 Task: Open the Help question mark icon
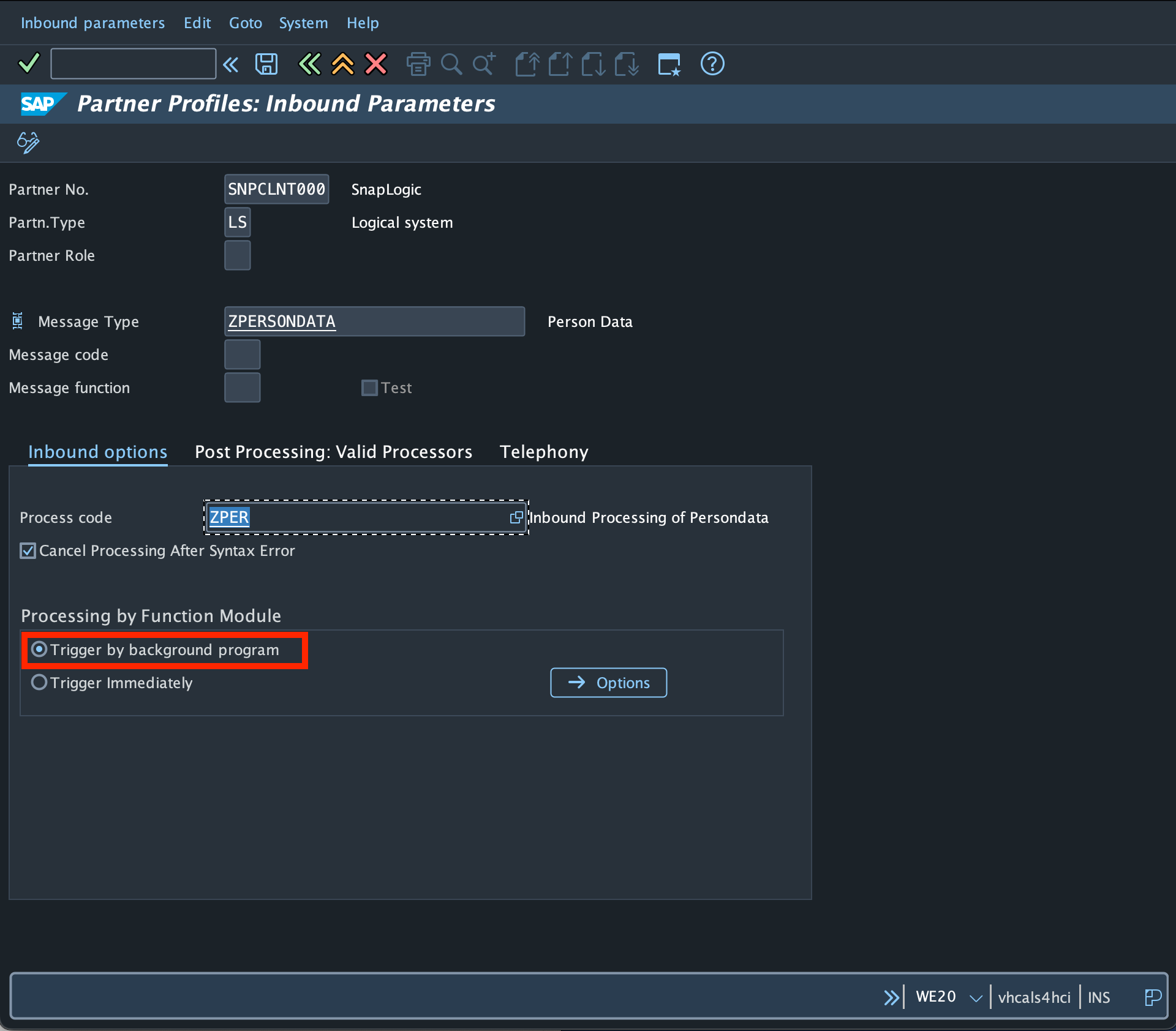click(712, 64)
